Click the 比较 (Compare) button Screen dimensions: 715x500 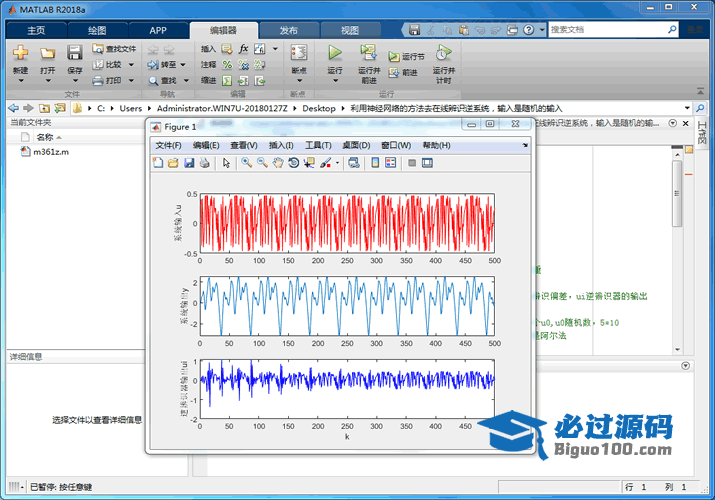coord(108,65)
